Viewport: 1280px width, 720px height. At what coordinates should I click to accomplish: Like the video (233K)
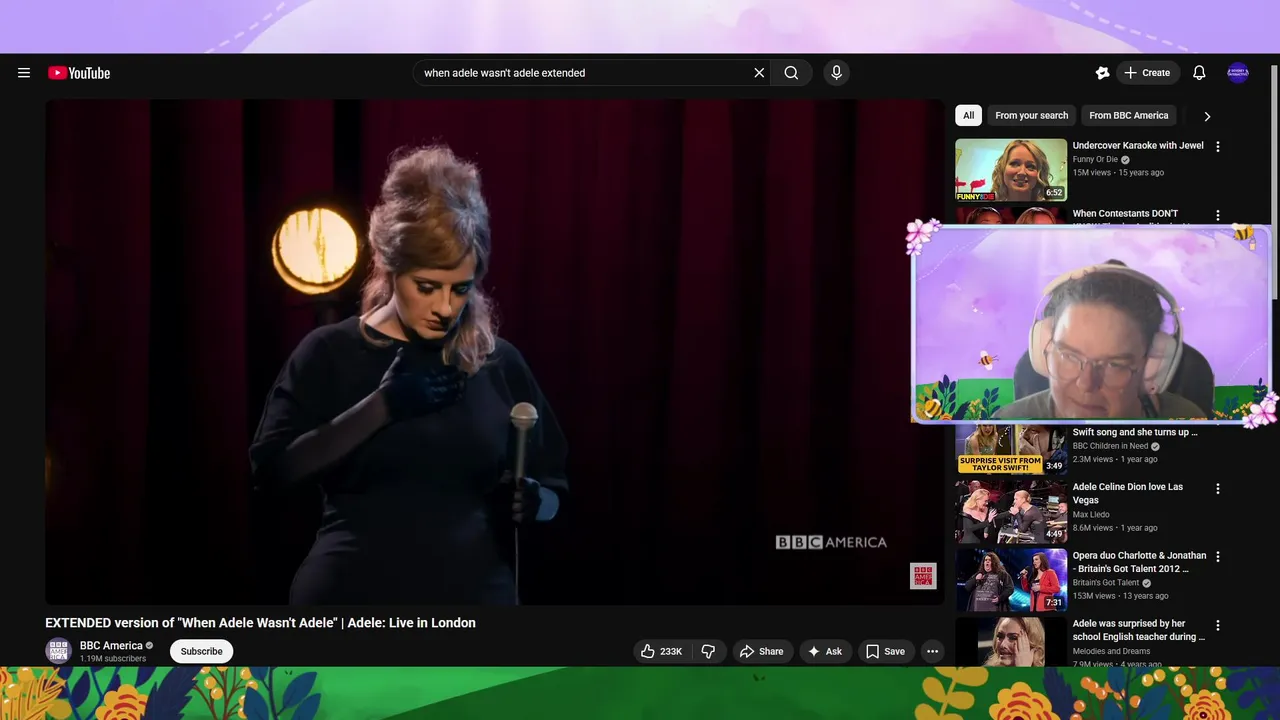point(662,651)
